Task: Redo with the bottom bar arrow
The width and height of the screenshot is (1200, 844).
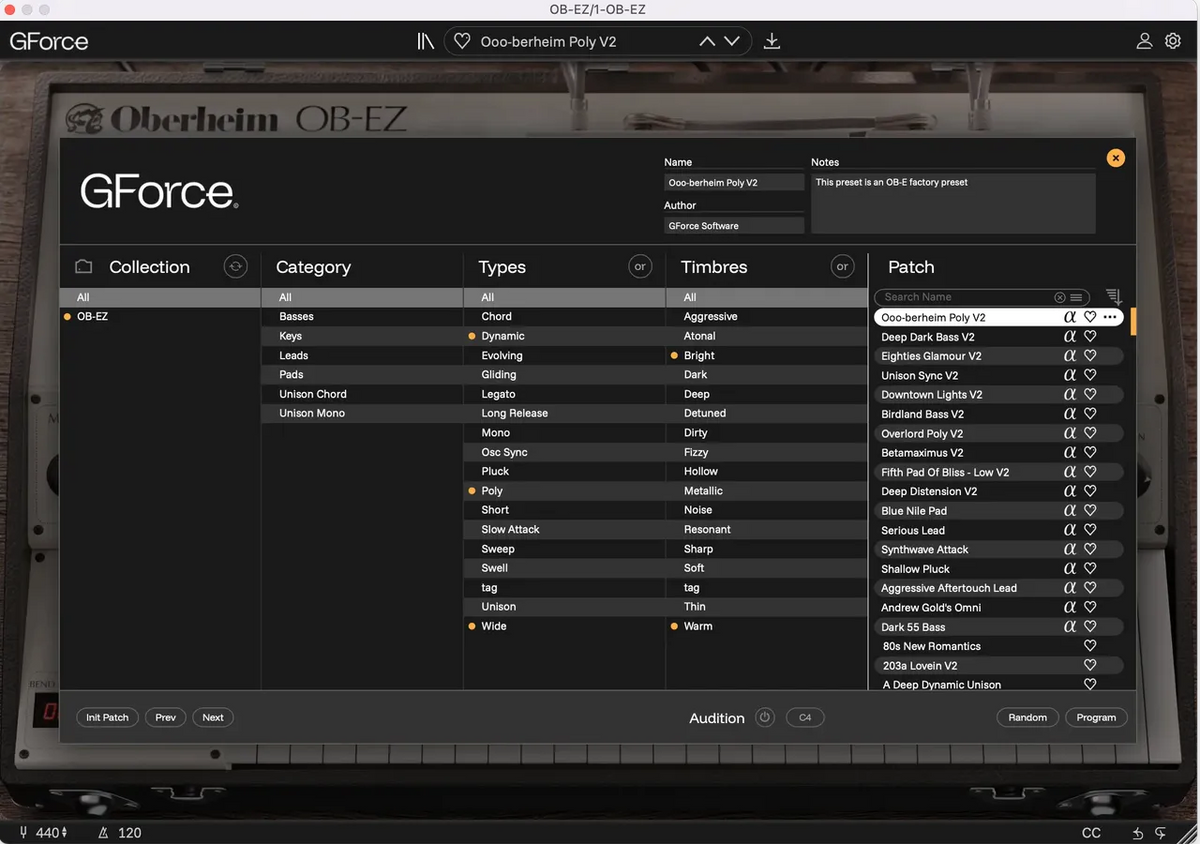Action: pyautogui.click(x=1161, y=833)
